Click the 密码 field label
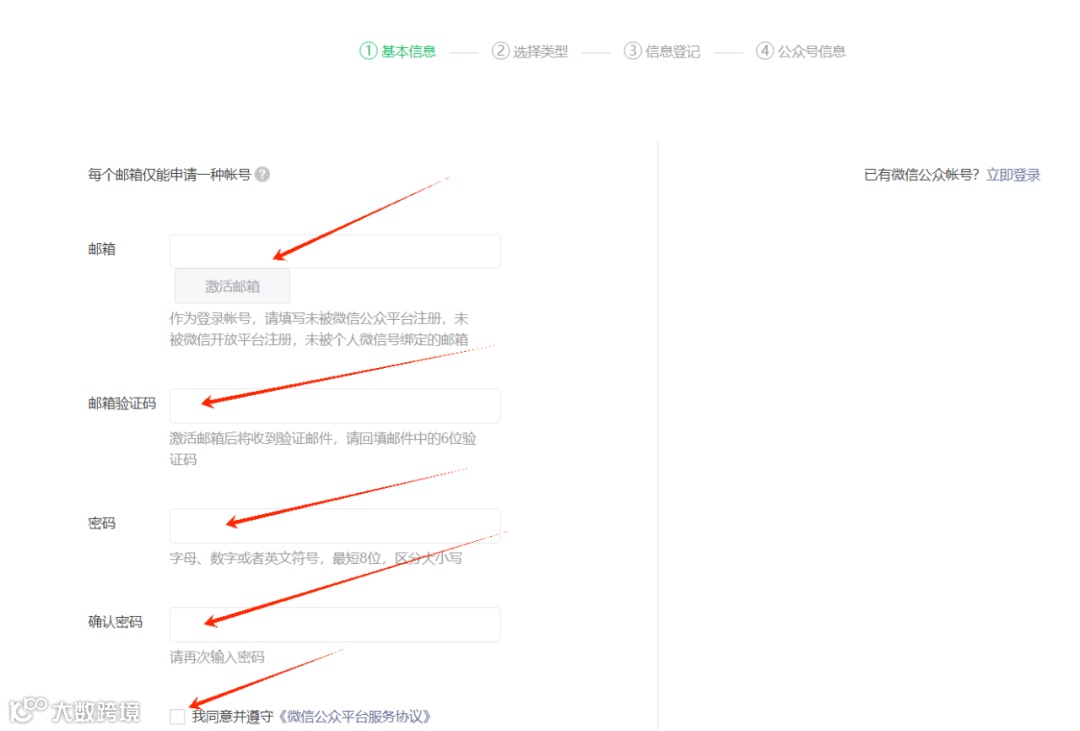The image size is (1080, 731). pyautogui.click(x=101, y=524)
